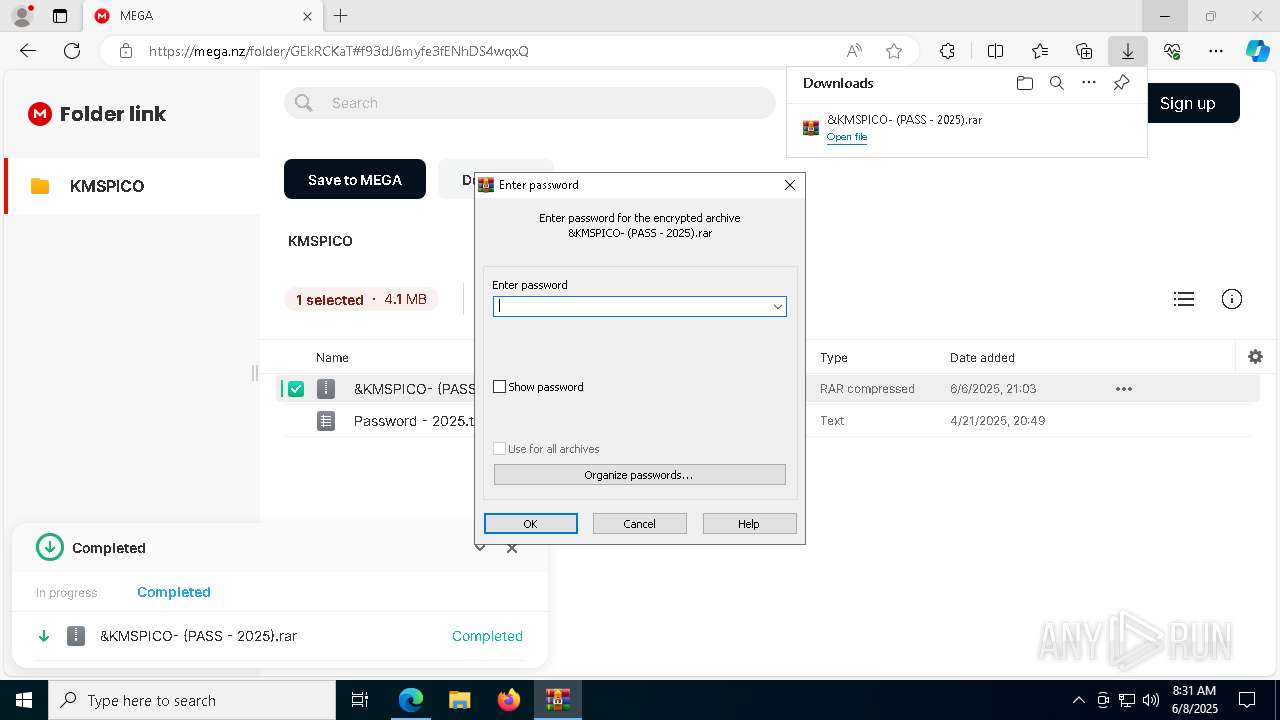
Task: Click the Read aloud icon
Action: [x=854, y=51]
